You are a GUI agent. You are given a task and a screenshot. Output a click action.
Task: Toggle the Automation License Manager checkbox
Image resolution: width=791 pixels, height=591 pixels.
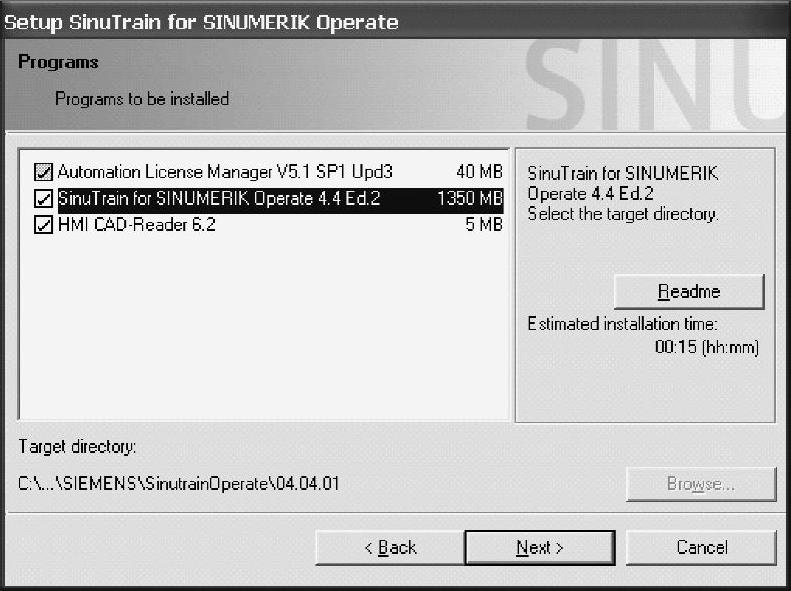click(x=43, y=172)
